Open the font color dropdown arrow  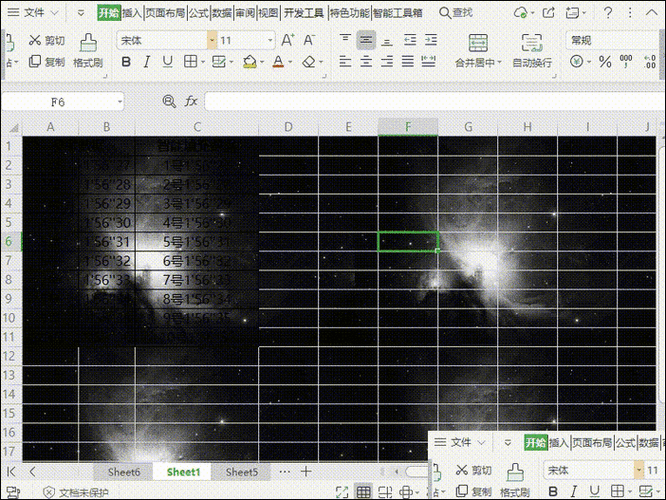pyautogui.click(x=291, y=62)
